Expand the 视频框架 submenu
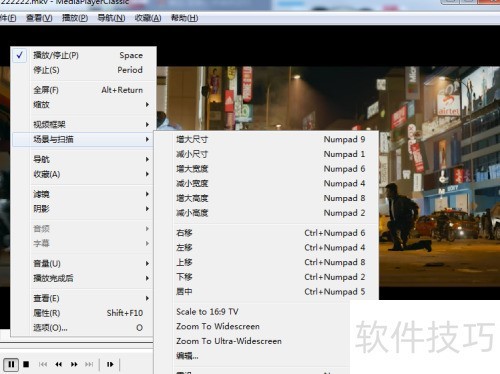The image size is (500, 374). [83, 125]
